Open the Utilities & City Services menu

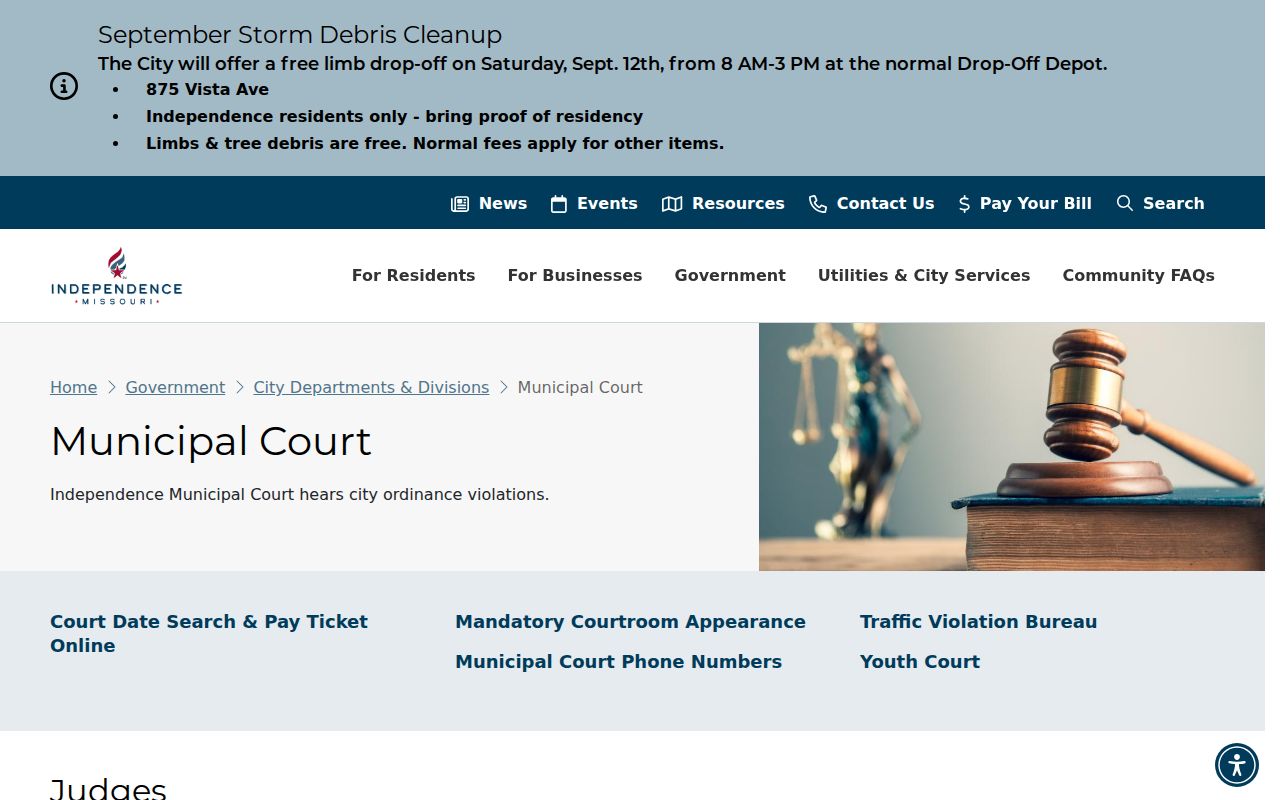point(924,276)
